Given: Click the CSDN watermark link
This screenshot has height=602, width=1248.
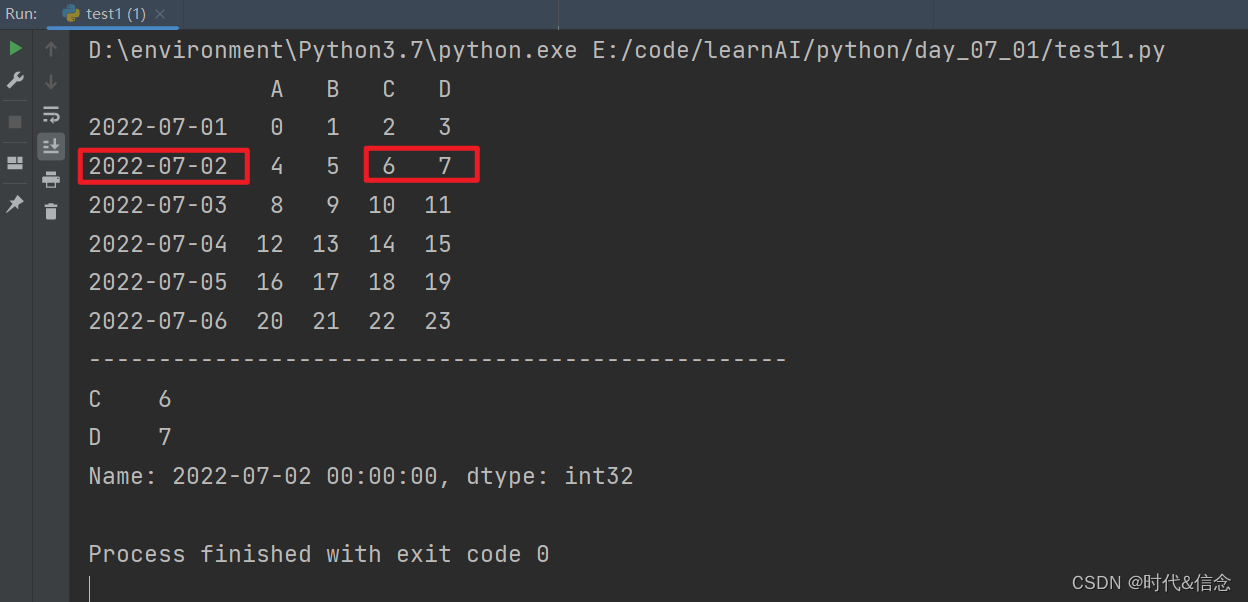Looking at the screenshot, I should point(1150,582).
